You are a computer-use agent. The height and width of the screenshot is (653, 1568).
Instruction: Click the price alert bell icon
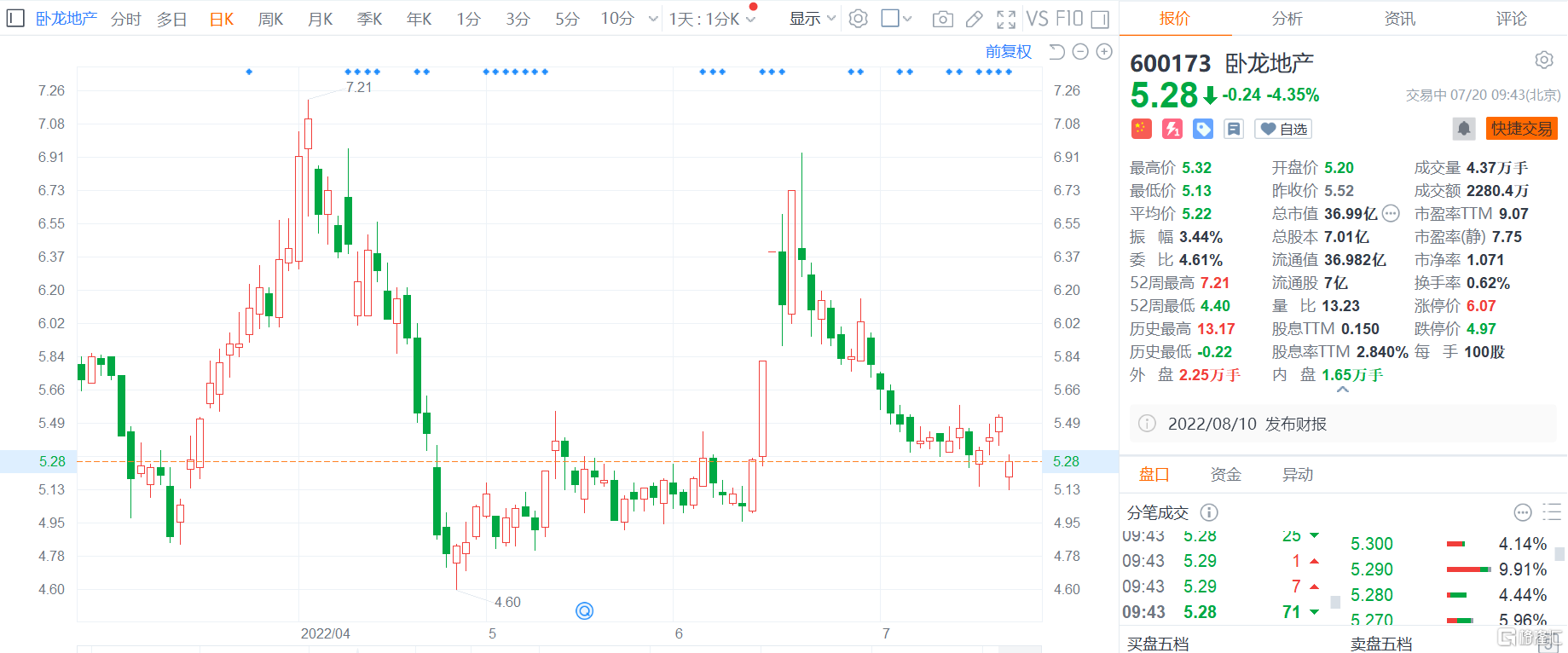(1464, 129)
